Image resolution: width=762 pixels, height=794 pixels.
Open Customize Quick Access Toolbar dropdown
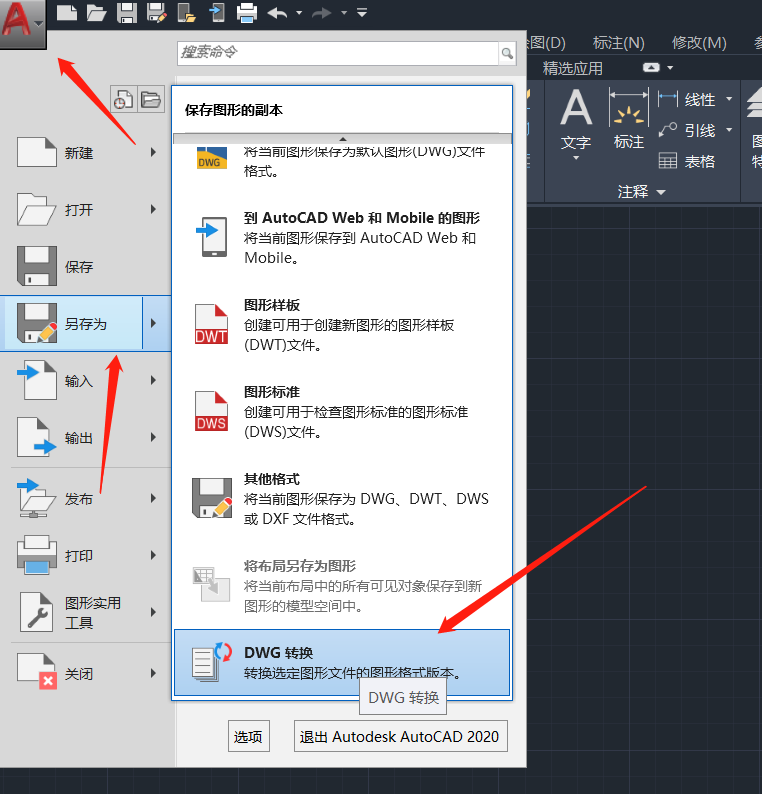(x=362, y=12)
